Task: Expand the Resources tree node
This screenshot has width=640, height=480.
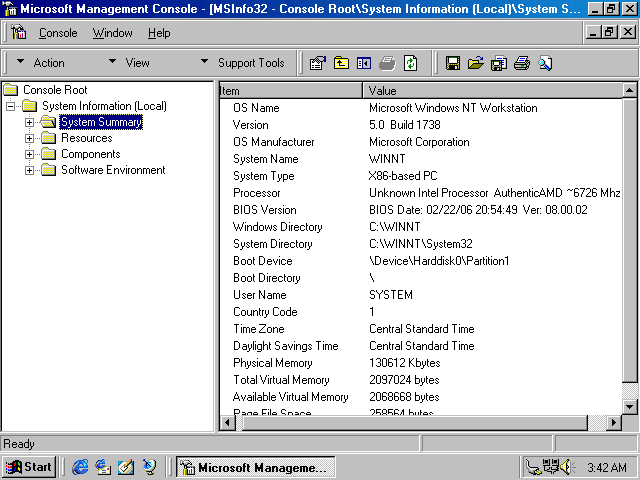Action: coord(29,138)
